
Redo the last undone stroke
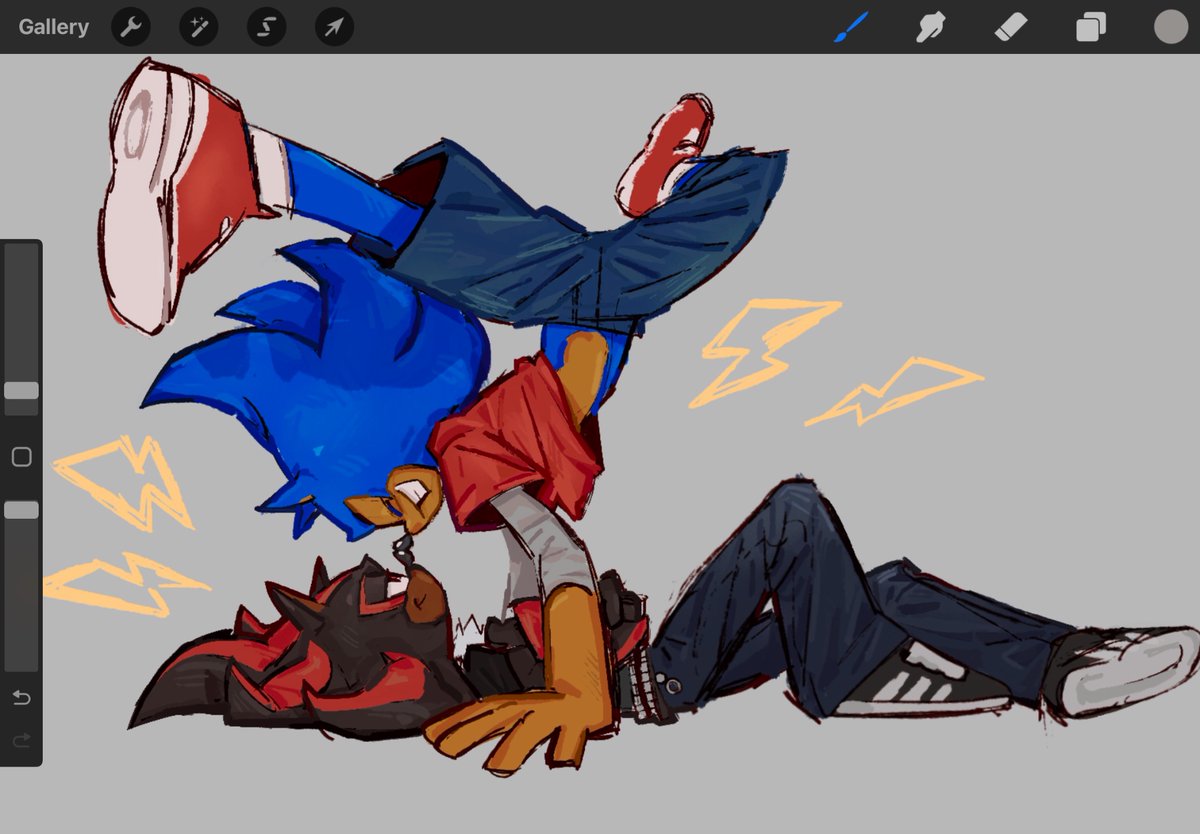(x=21, y=741)
